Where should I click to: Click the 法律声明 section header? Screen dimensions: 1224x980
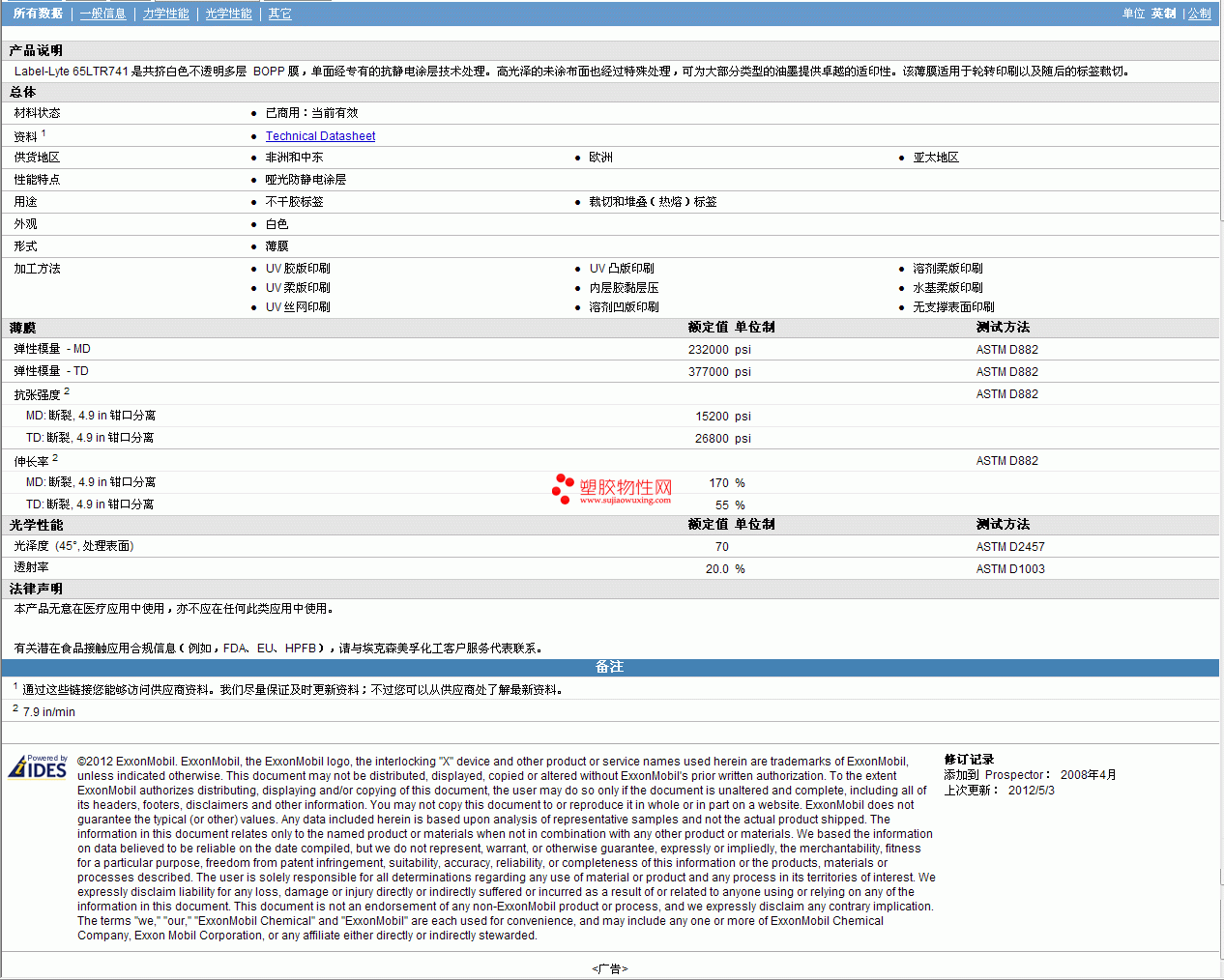pyautogui.click(x=37, y=589)
